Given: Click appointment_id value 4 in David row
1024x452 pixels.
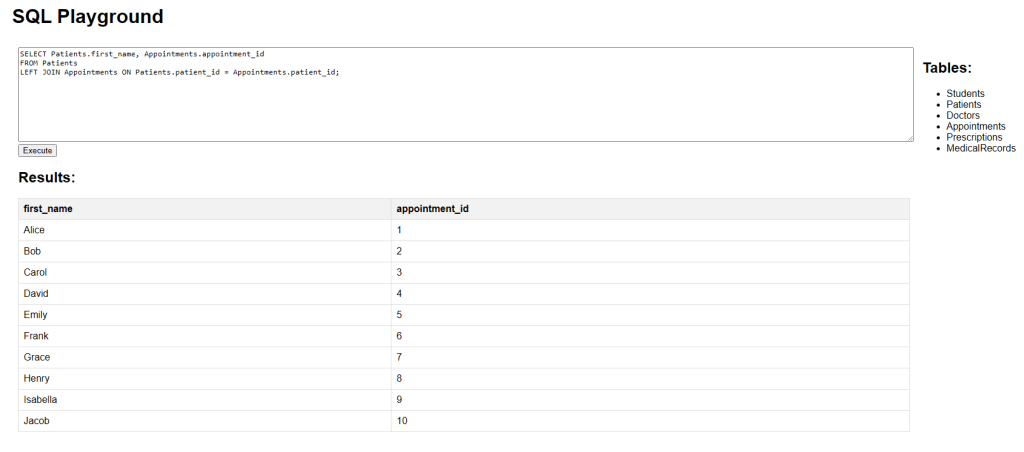Looking at the screenshot, I should [650, 294].
